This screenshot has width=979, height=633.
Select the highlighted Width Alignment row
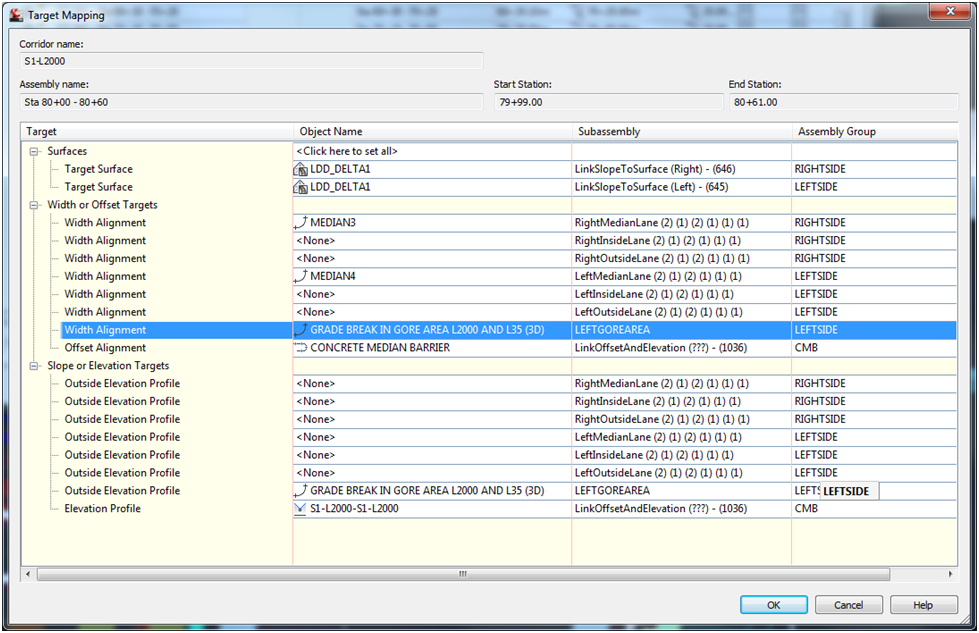tap(105, 330)
